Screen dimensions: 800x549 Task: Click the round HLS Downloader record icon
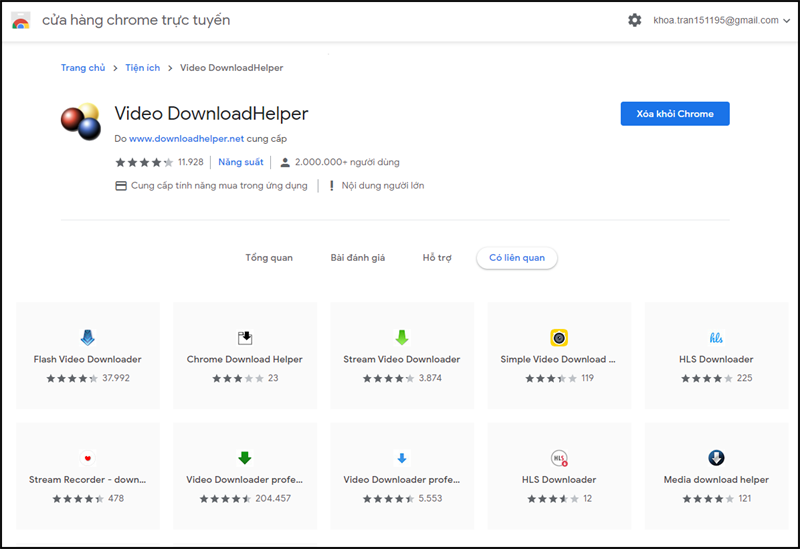pos(559,458)
